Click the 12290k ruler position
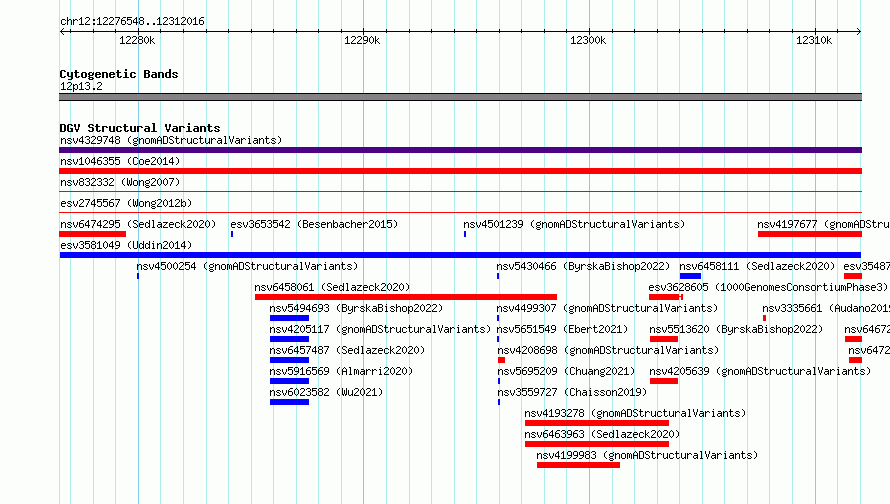The image size is (890, 504). coord(362,40)
